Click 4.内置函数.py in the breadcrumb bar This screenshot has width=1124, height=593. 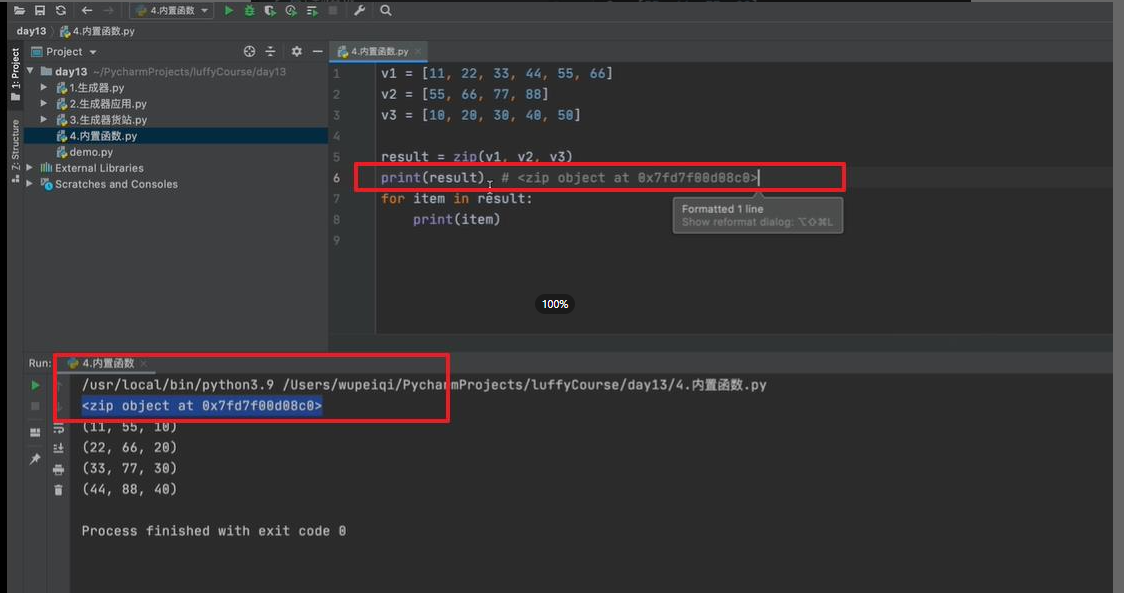[97, 31]
